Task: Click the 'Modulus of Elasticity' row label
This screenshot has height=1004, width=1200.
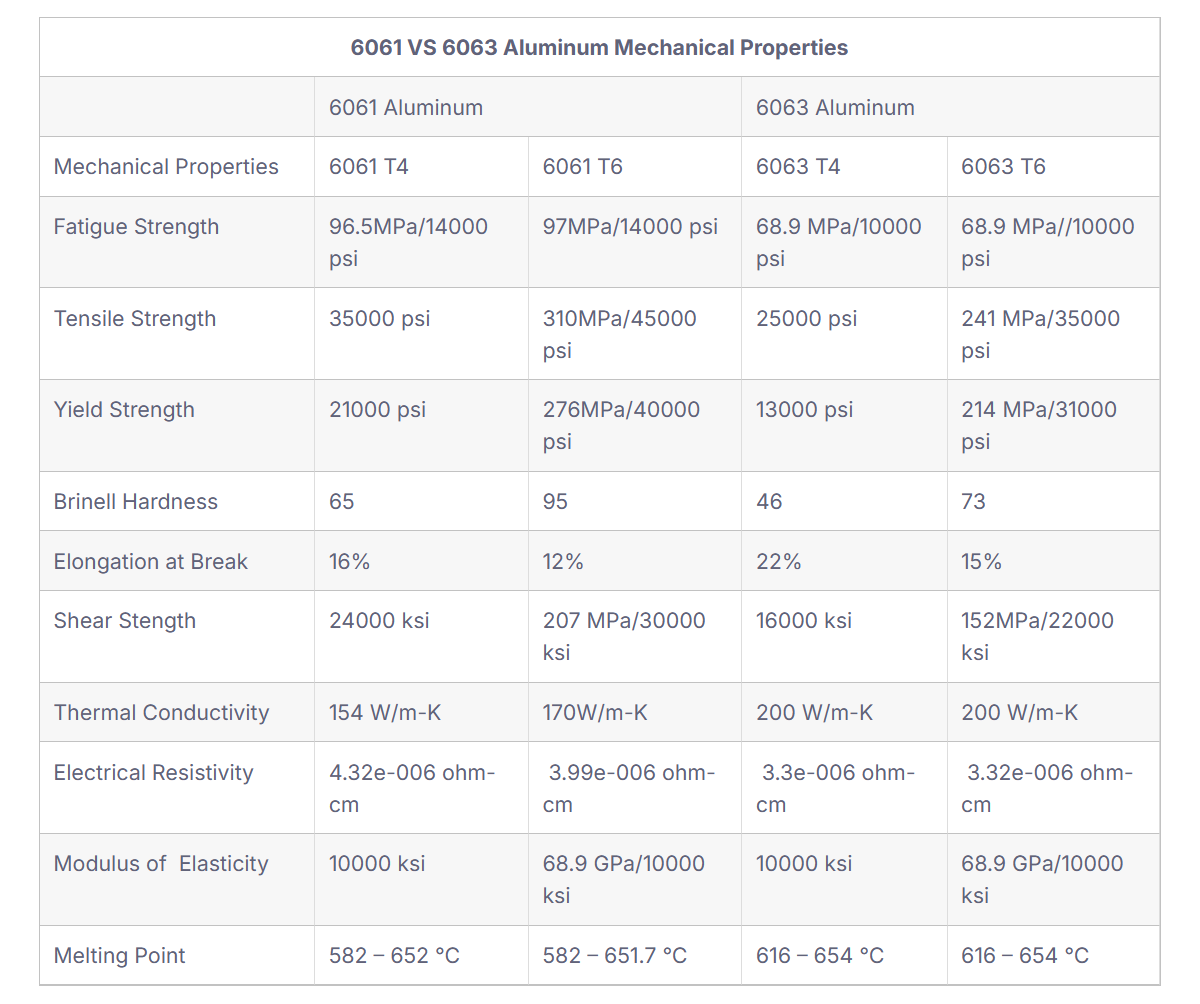Action: tap(161, 863)
